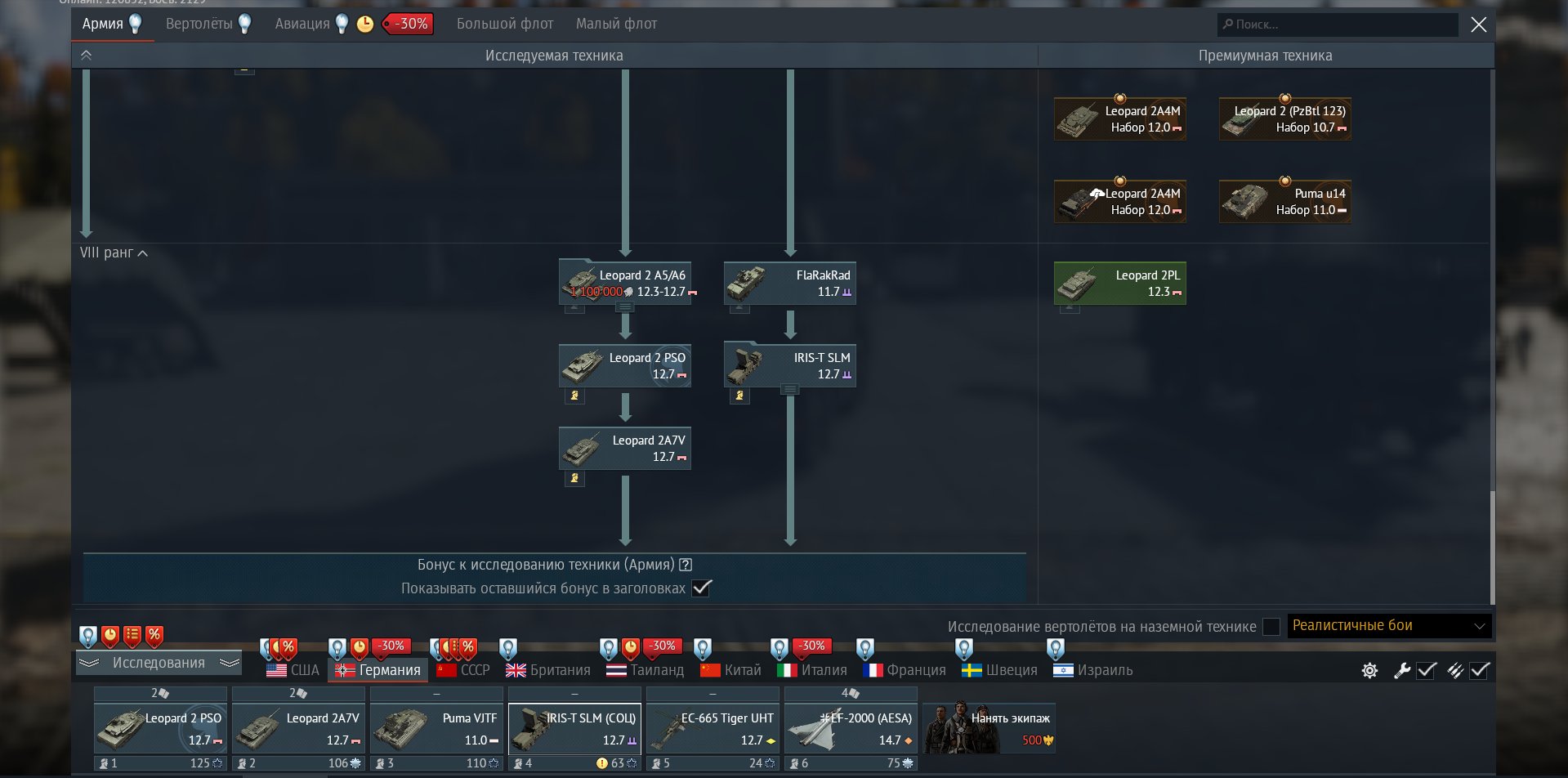Image resolution: width=1568 pixels, height=778 pixels.
Task: Click the wrench auto-repair icon
Action: (x=1402, y=671)
